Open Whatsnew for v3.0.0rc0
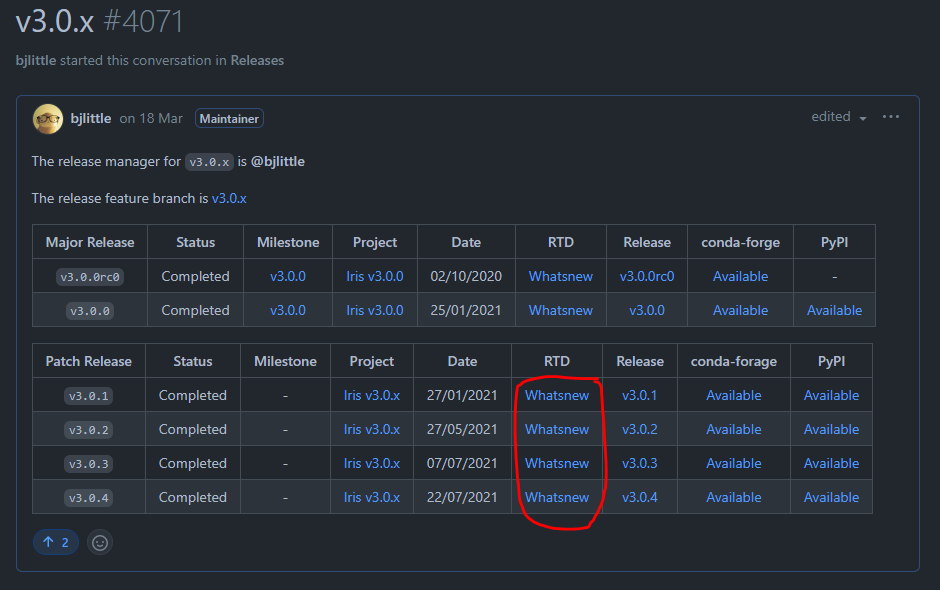Screen dimensions: 940x590 [561, 276]
